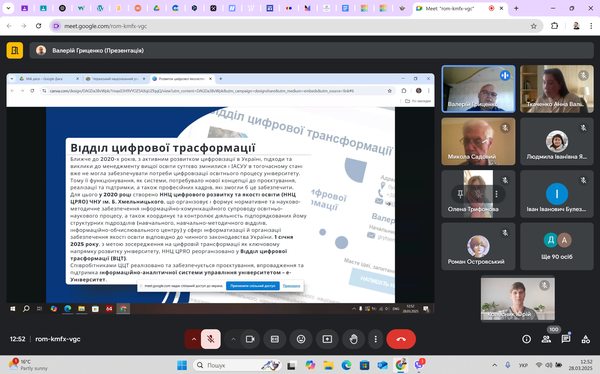
Task: Expand video settings chevron beside camera
Action: coord(233,339)
